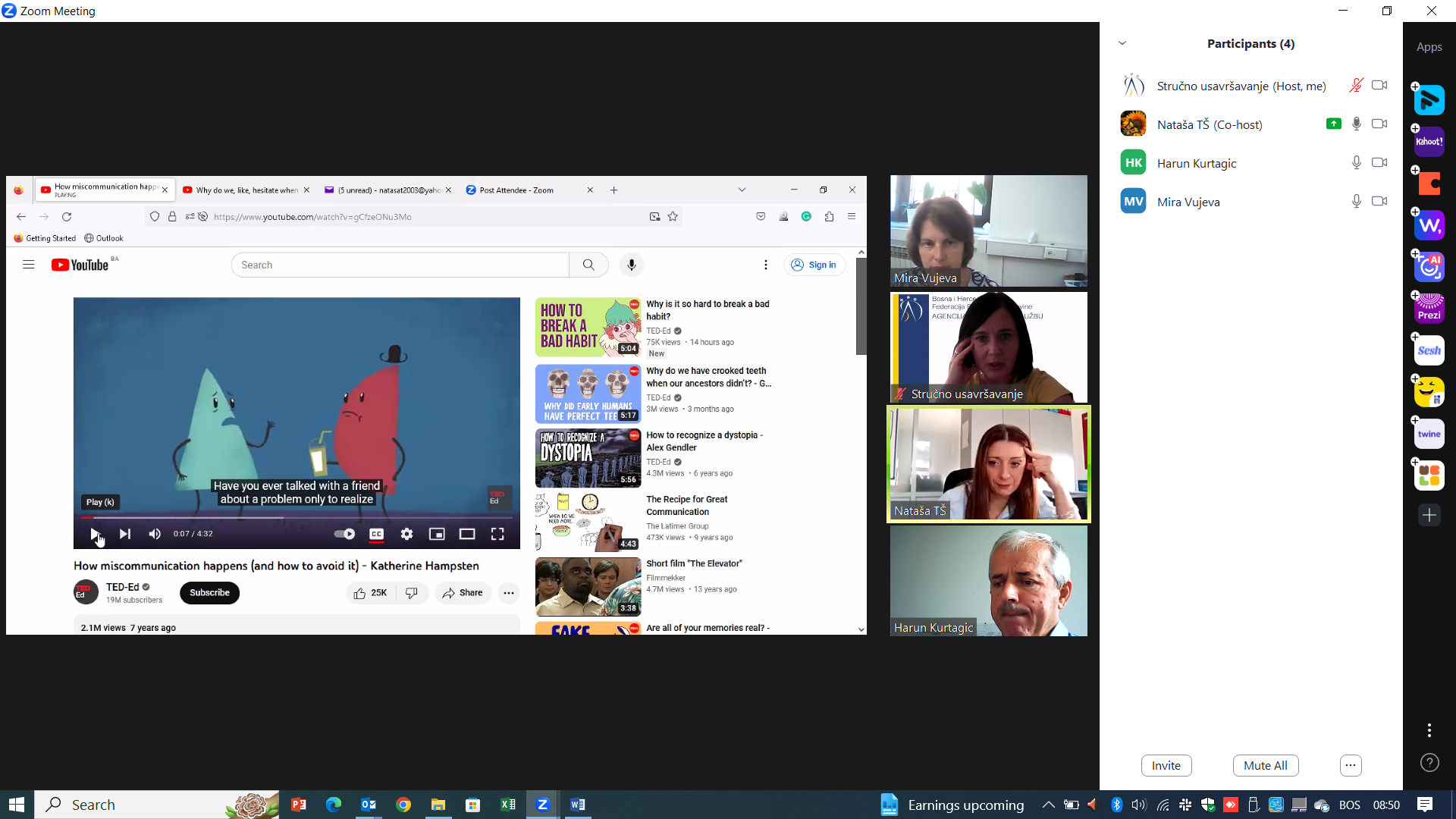
Task: Open the twine app in Zoom sidebar
Action: (1429, 434)
